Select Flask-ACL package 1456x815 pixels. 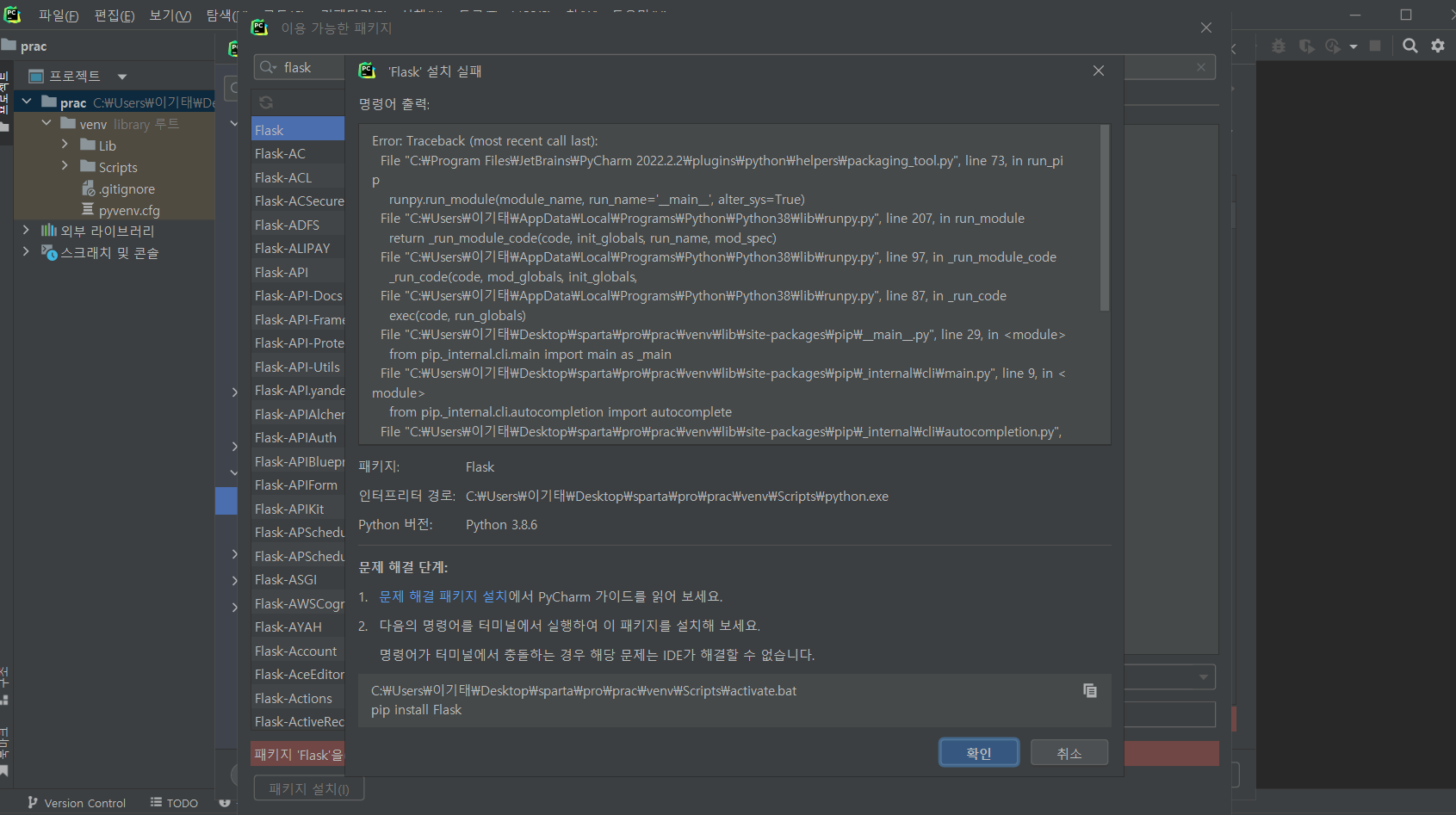coord(298,177)
